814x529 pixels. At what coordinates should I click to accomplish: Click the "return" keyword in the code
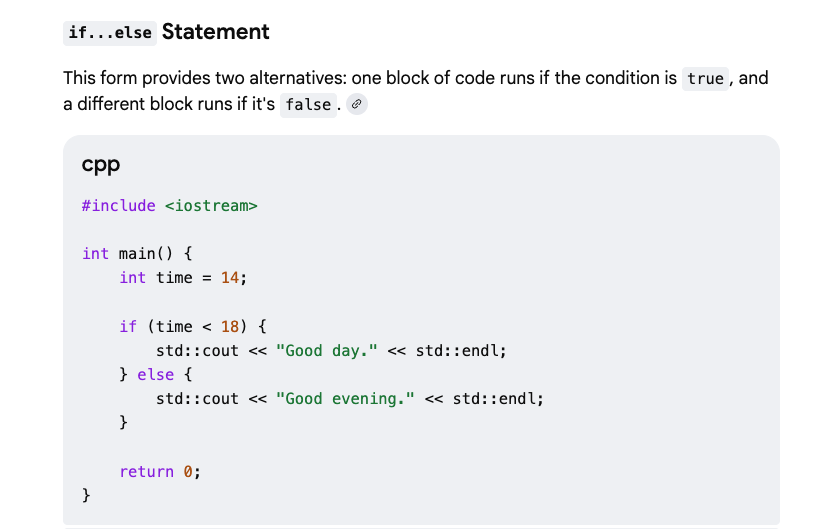click(147, 472)
